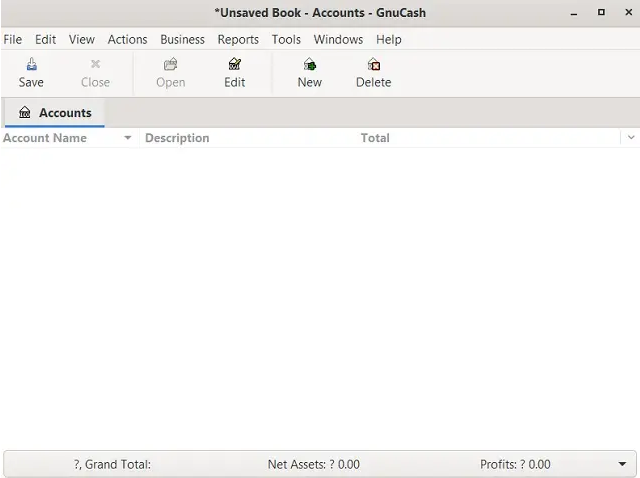640x478 pixels.
Task: Click the Description column header
Action: coord(177,138)
